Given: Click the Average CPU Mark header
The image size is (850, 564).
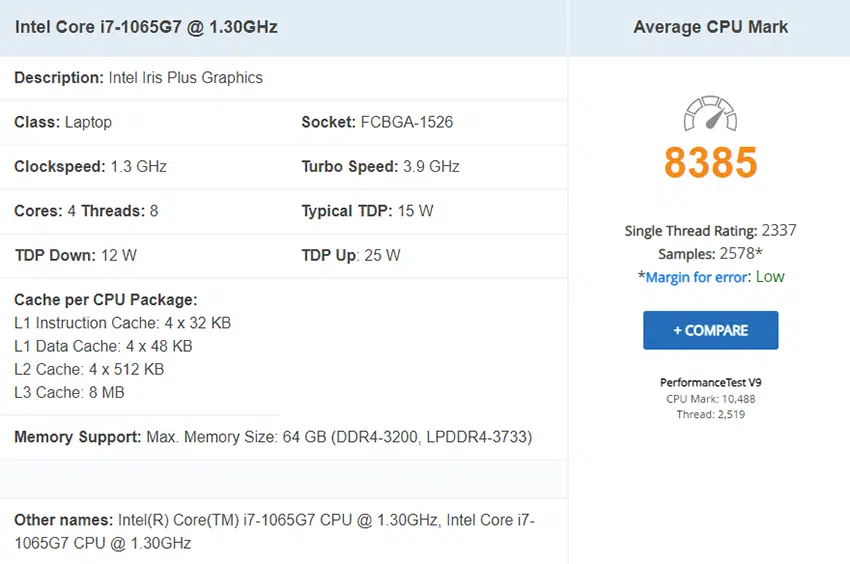Looking at the screenshot, I should (710, 27).
